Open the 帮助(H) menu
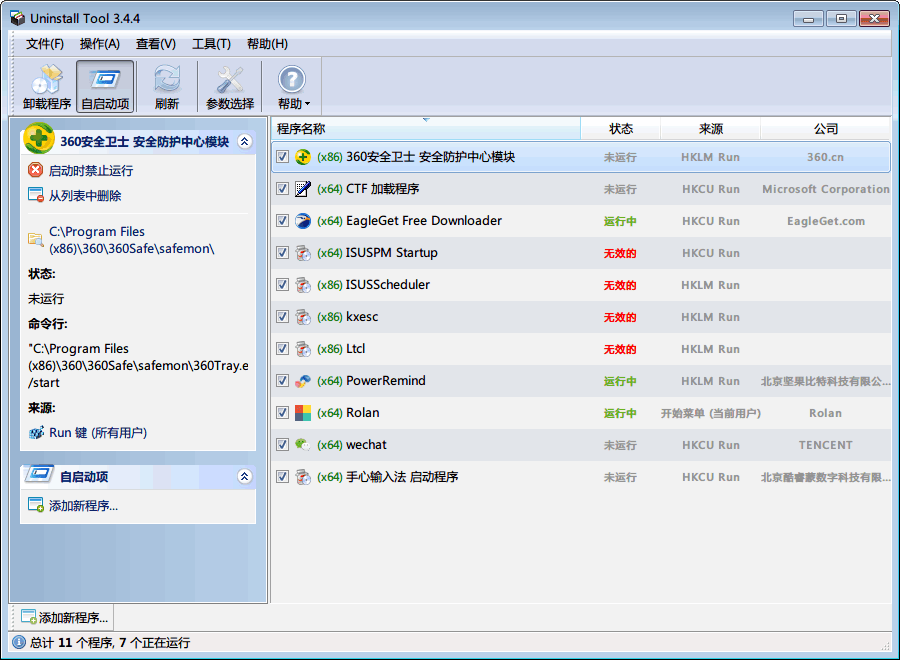900x660 pixels. [267, 44]
